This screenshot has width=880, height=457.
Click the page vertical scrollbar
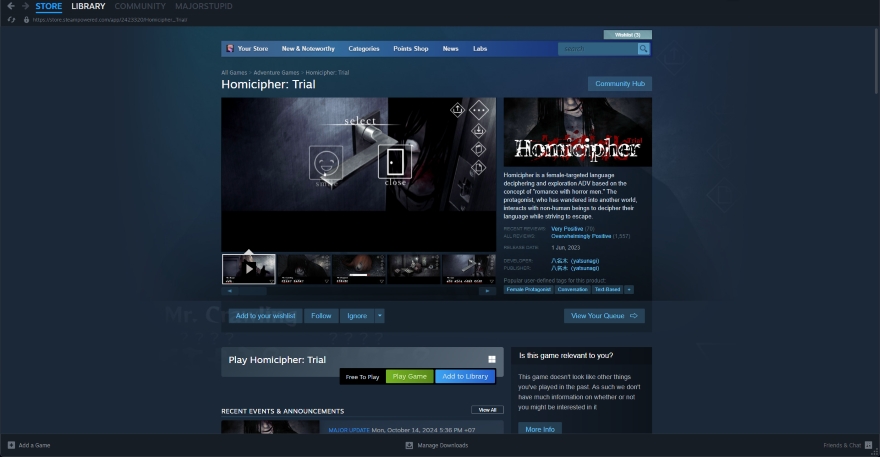[x=877, y=60]
